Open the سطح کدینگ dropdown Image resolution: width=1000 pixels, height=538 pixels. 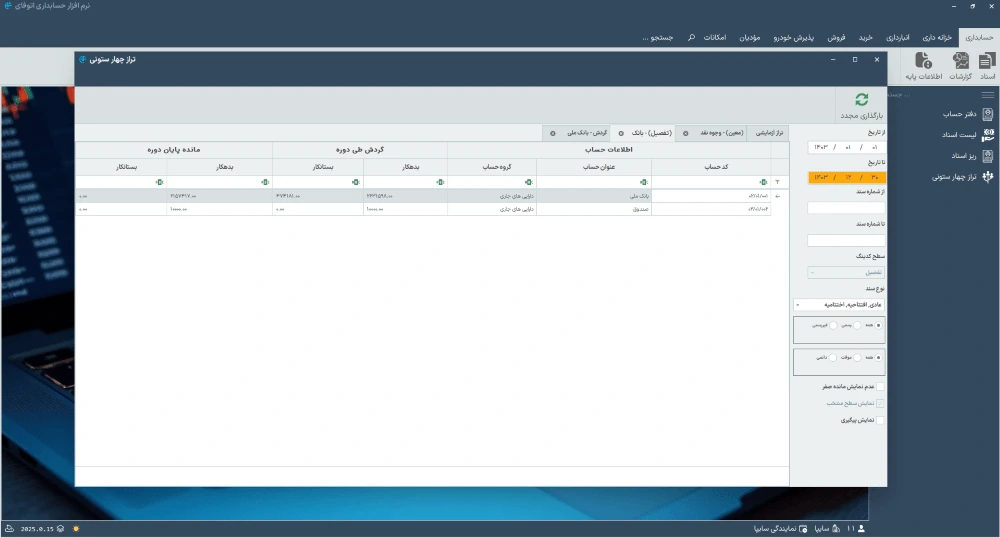(x=846, y=273)
